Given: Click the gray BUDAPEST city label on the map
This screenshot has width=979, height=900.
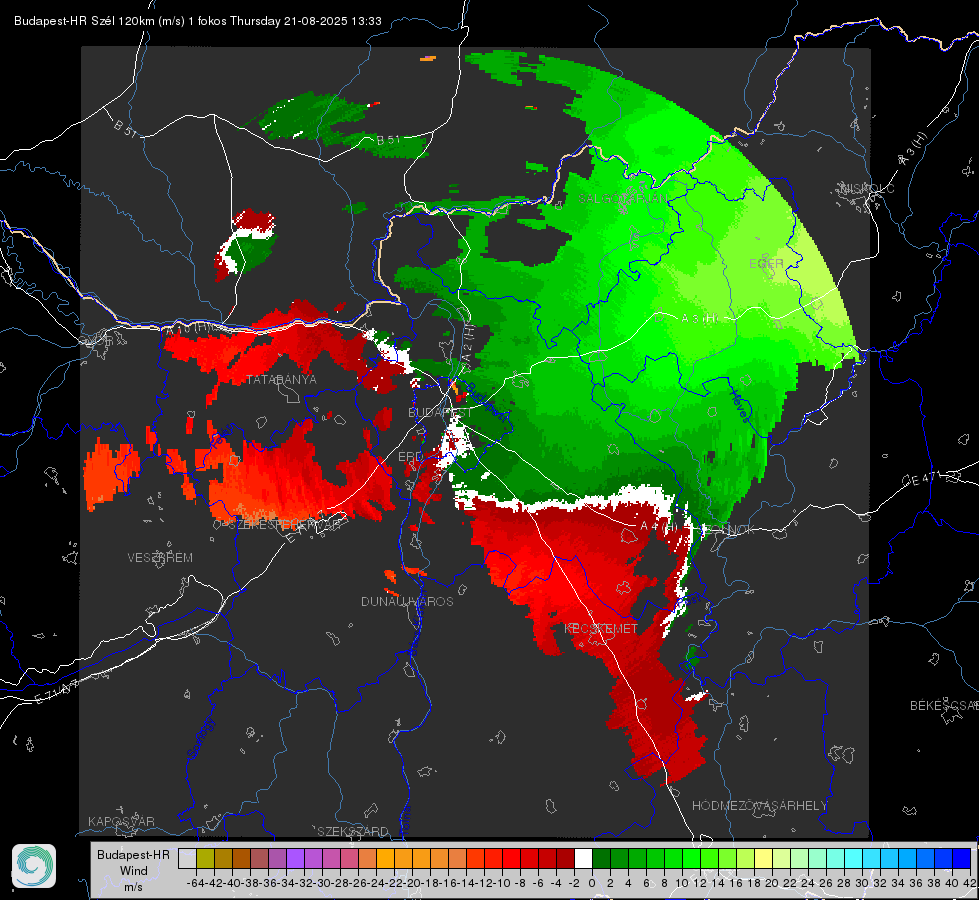Looking at the screenshot, I should tap(440, 412).
